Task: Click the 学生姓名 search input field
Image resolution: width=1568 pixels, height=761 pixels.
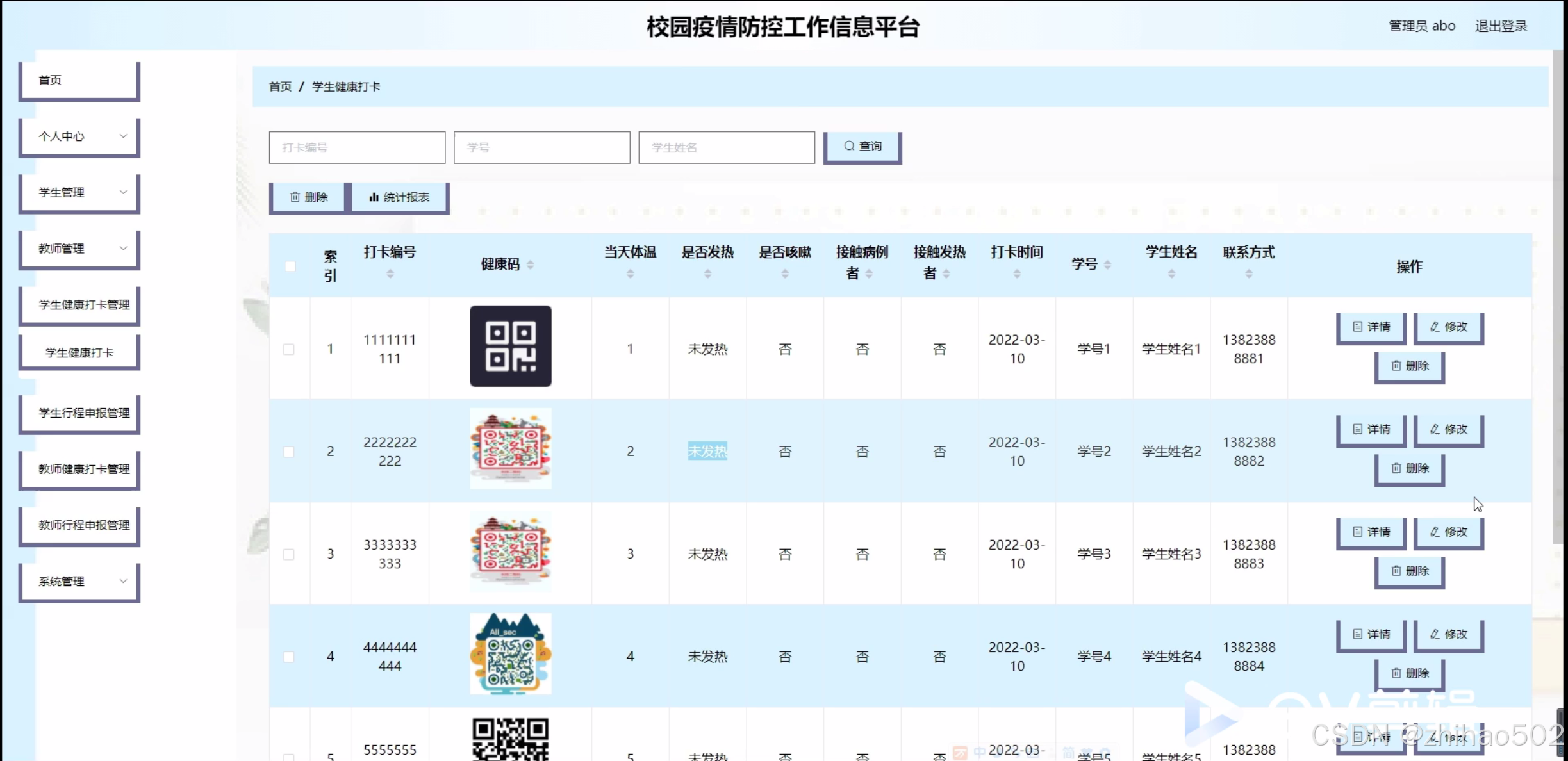Action: pos(726,147)
